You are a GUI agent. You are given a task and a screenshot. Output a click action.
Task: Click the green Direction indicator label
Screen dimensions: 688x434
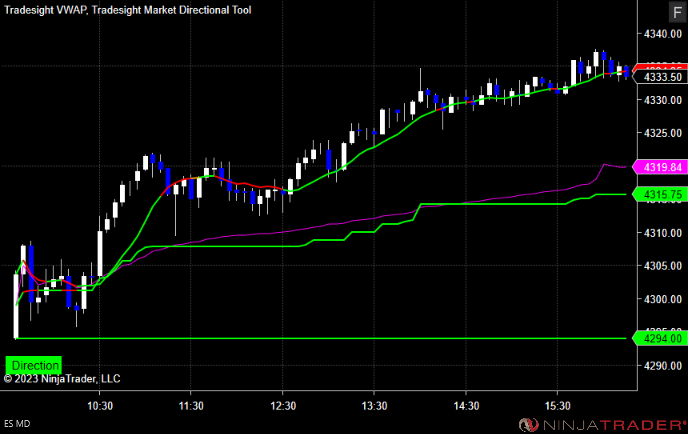33,365
